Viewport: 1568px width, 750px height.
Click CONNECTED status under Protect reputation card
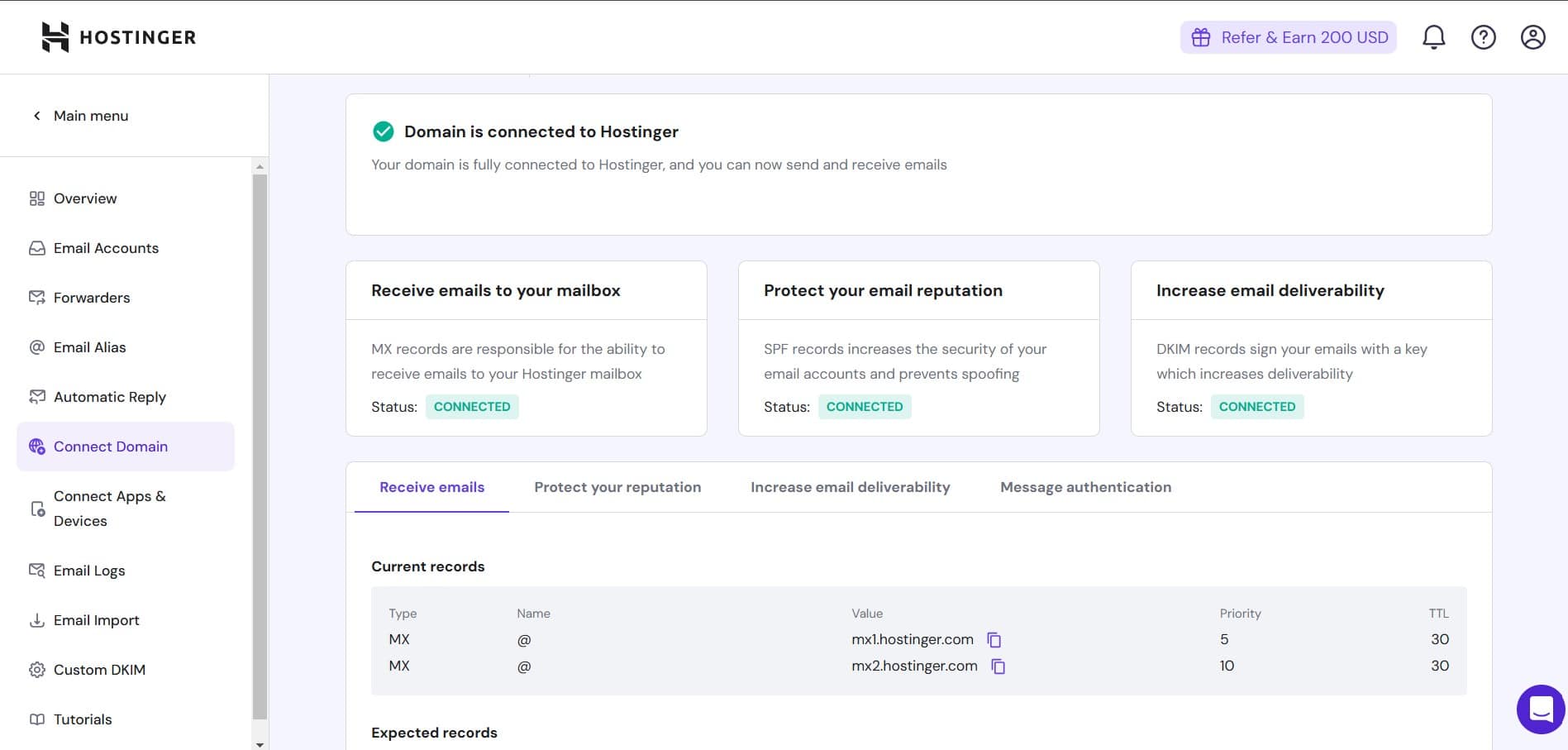865,407
